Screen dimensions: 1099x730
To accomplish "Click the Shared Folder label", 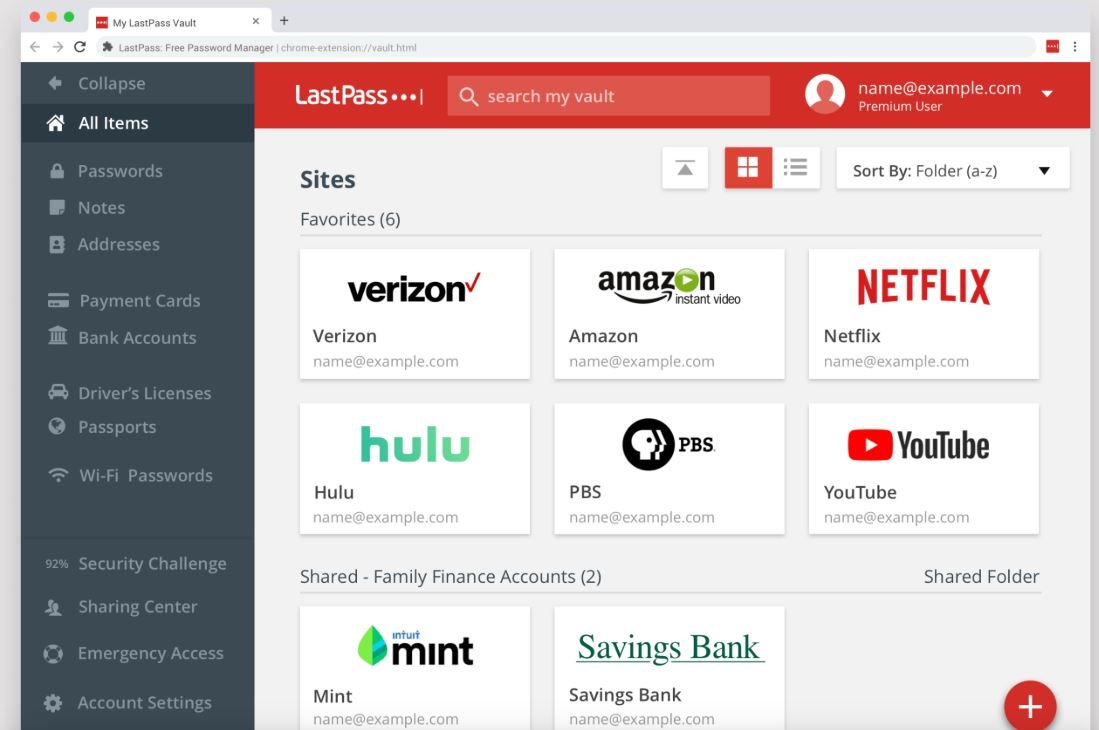I will 981,577.
